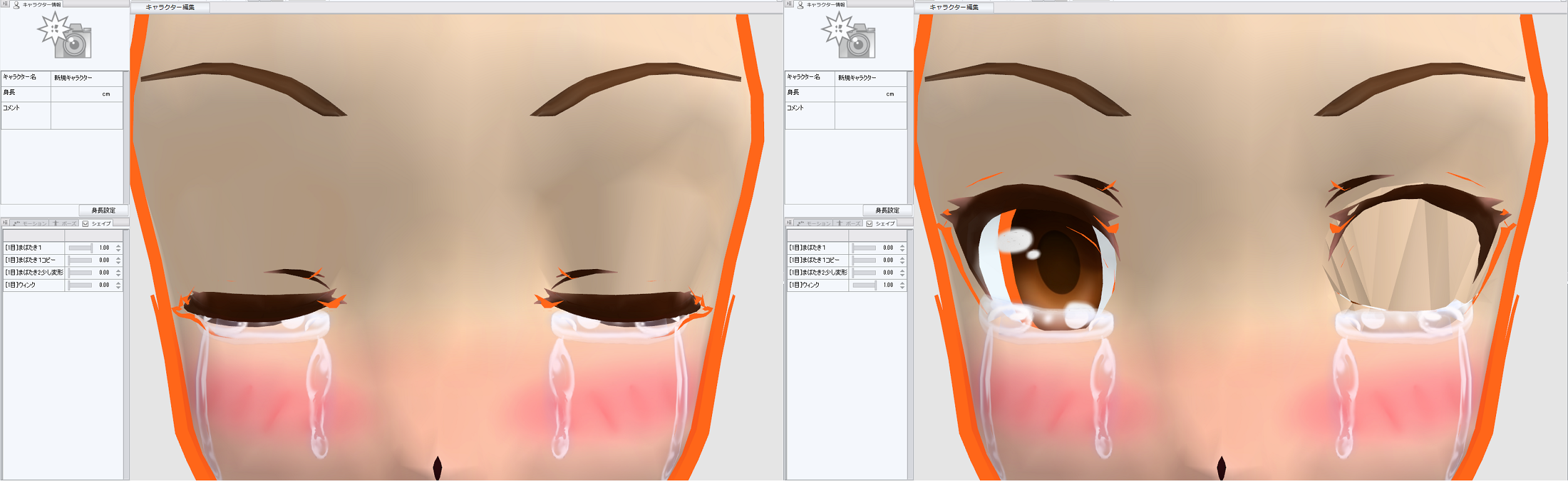Click [目]まばたき1 value 0.00 in right window
This screenshot has height=481, width=1568.
point(888,248)
